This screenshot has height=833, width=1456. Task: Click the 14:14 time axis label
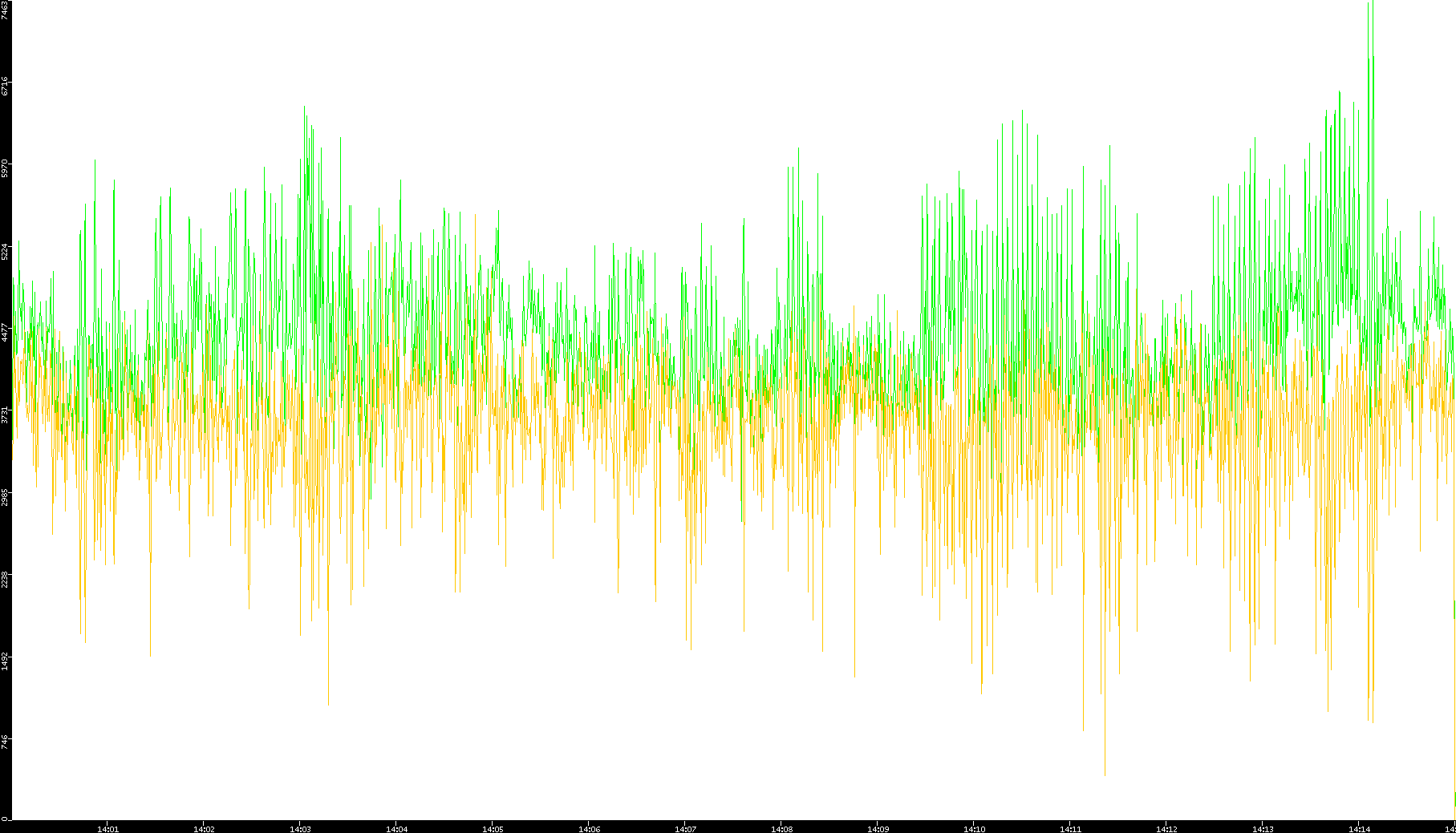point(1359,829)
